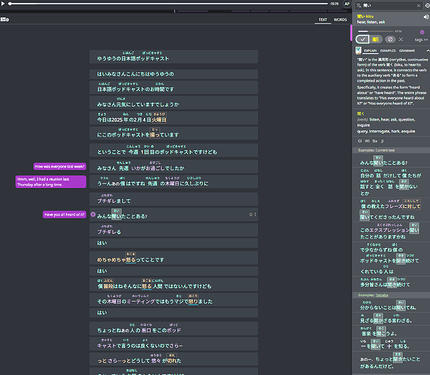Click the 'I had a reunion last Thursday' translation bubble
The height and width of the screenshot is (375, 430).
pos(51,182)
